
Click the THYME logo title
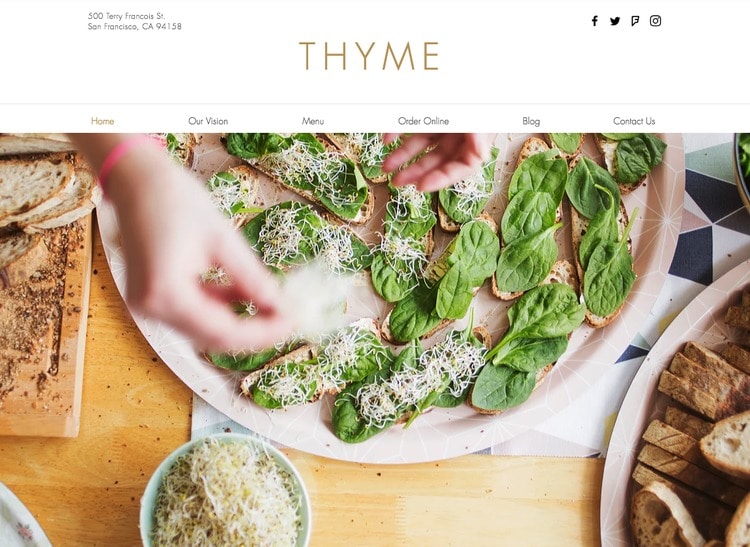tap(369, 56)
